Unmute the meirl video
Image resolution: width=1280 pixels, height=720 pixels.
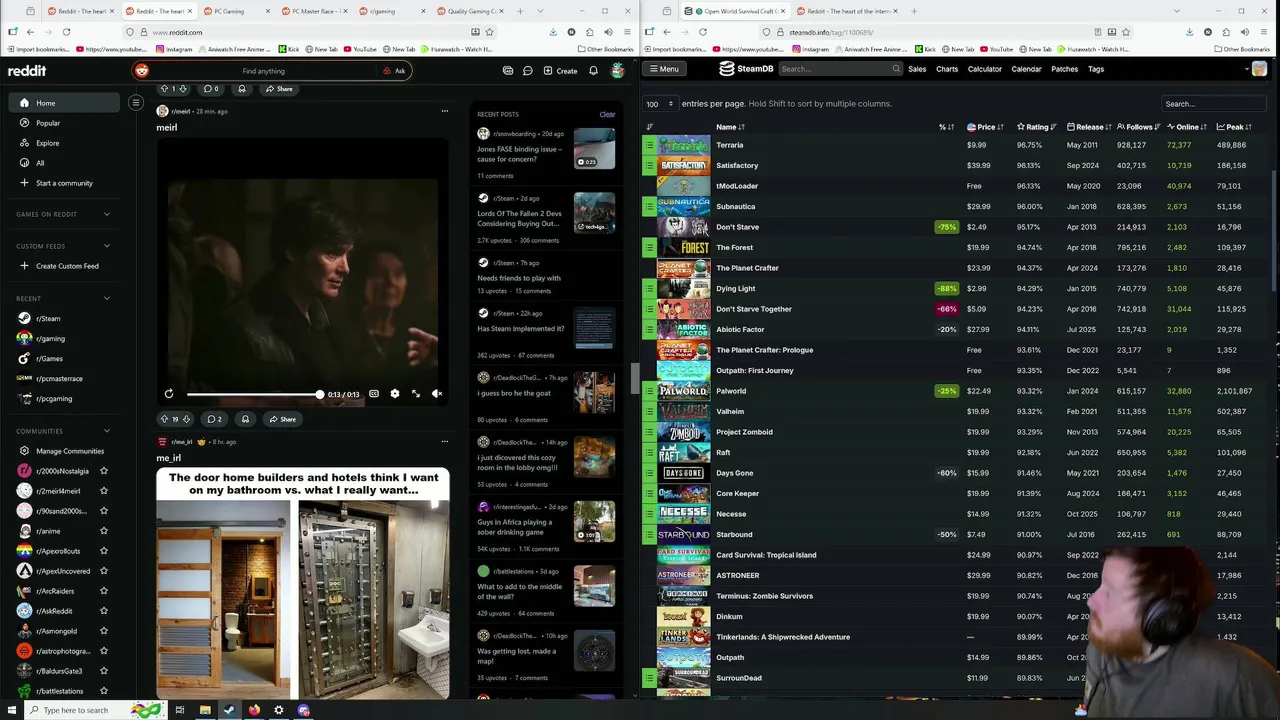[437, 394]
